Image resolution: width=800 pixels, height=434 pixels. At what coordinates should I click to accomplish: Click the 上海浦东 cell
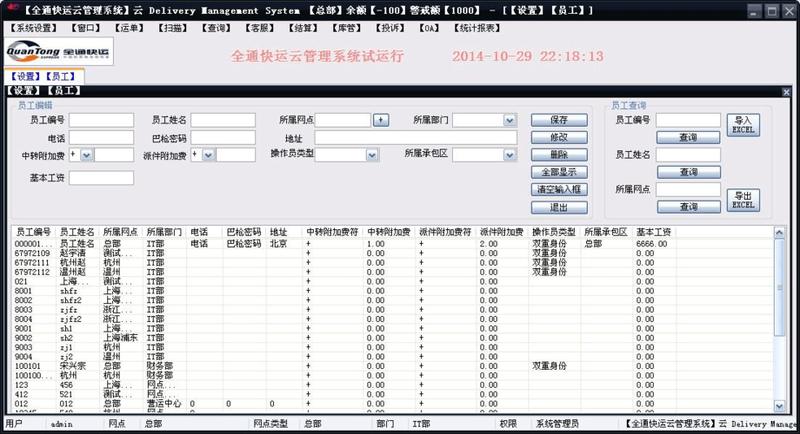120,338
